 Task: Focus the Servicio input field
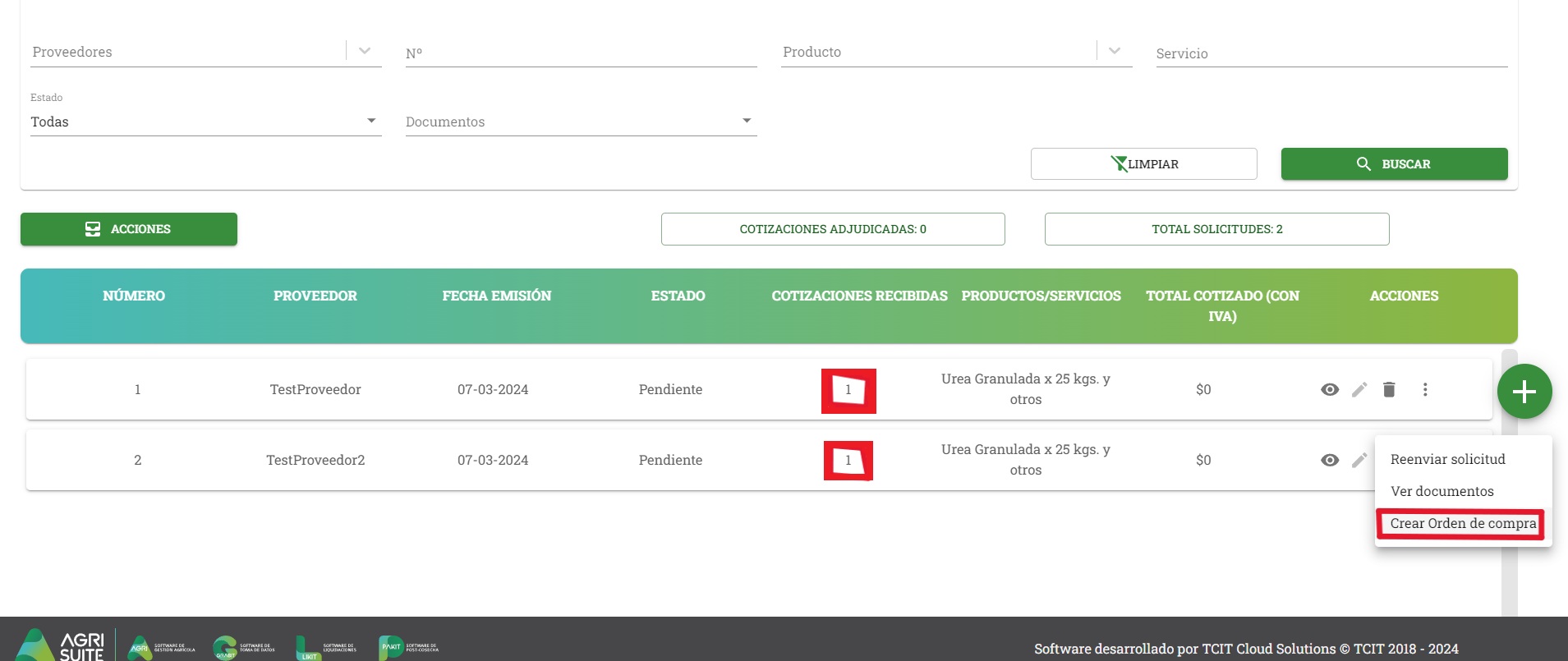pos(1331,53)
